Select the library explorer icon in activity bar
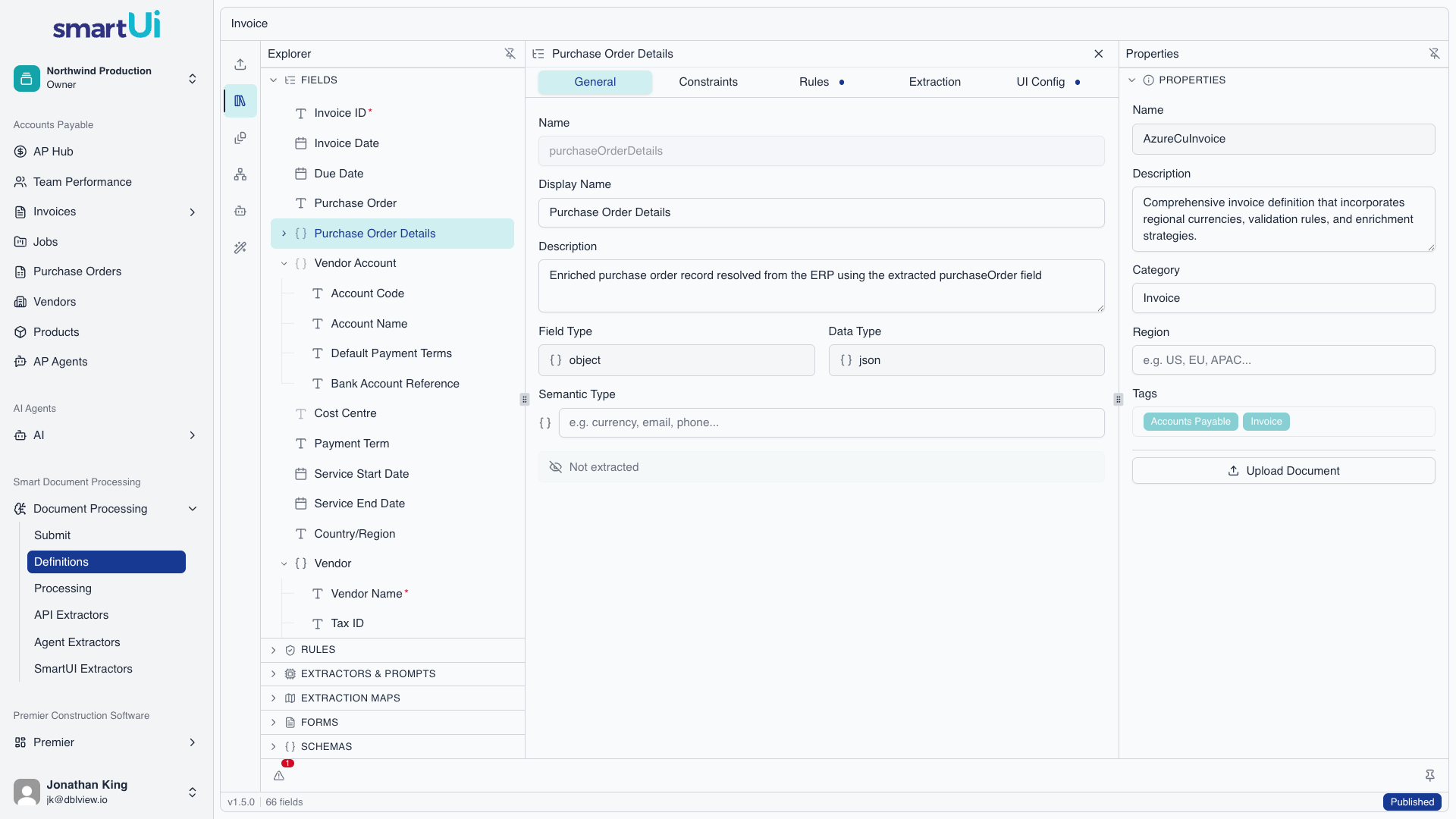 pos(240,101)
